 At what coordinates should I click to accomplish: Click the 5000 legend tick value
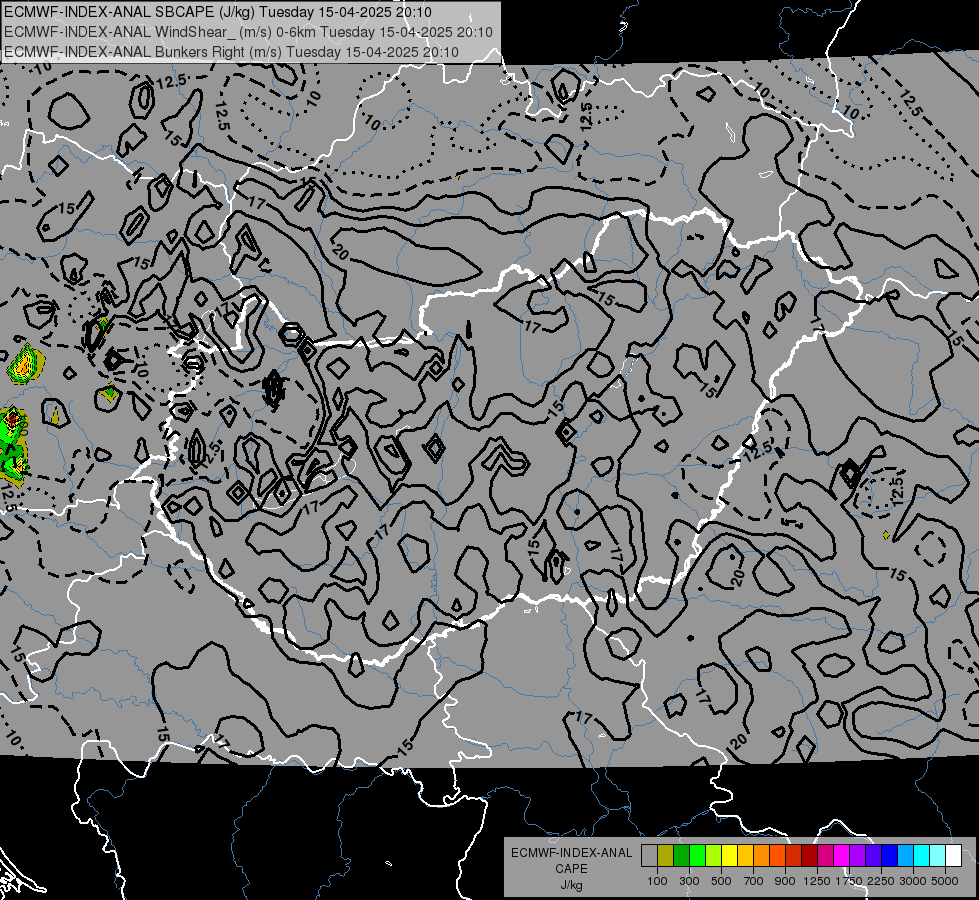[x=945, y=881]
